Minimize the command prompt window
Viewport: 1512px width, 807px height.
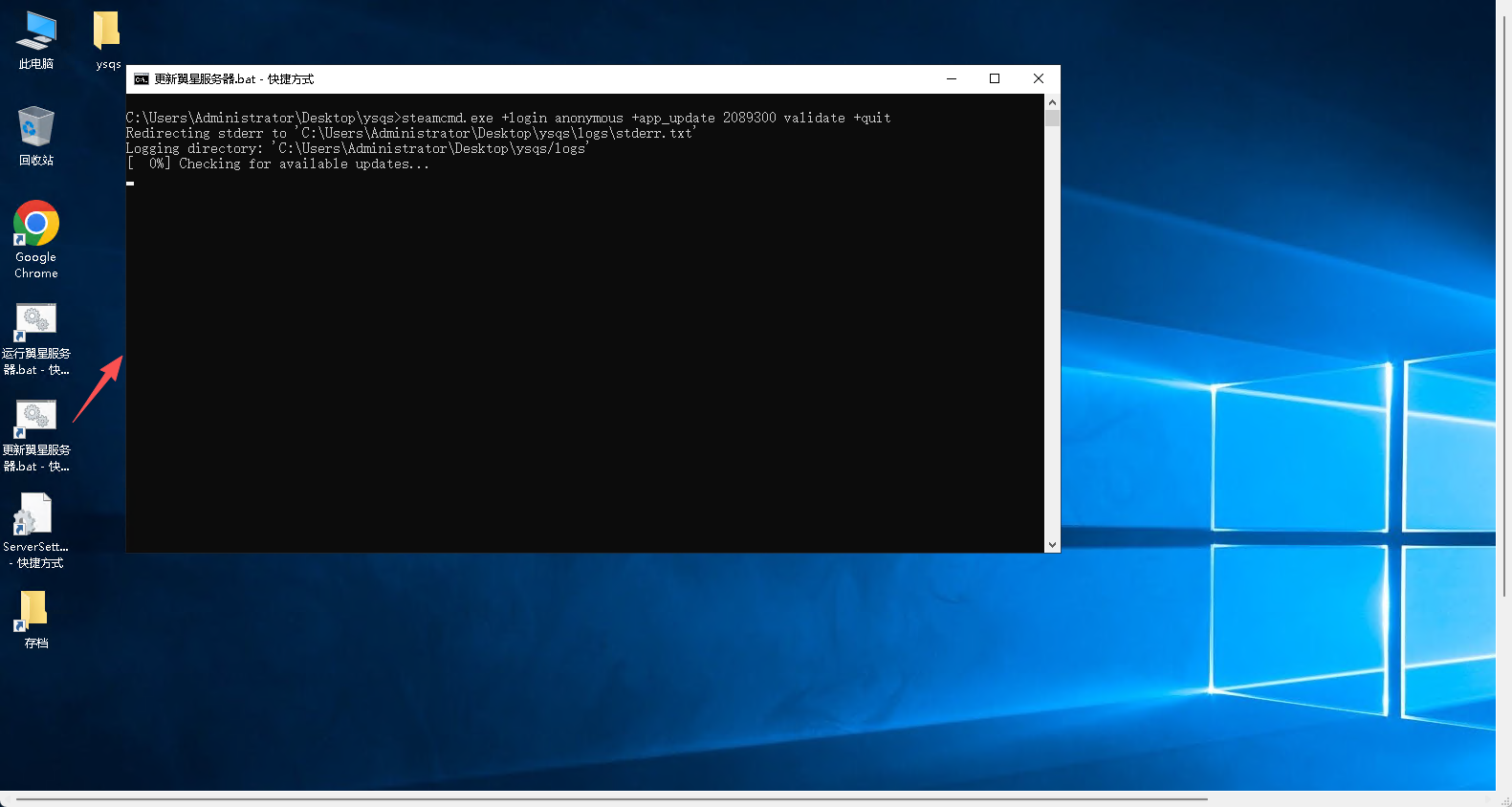click(952, 79)
